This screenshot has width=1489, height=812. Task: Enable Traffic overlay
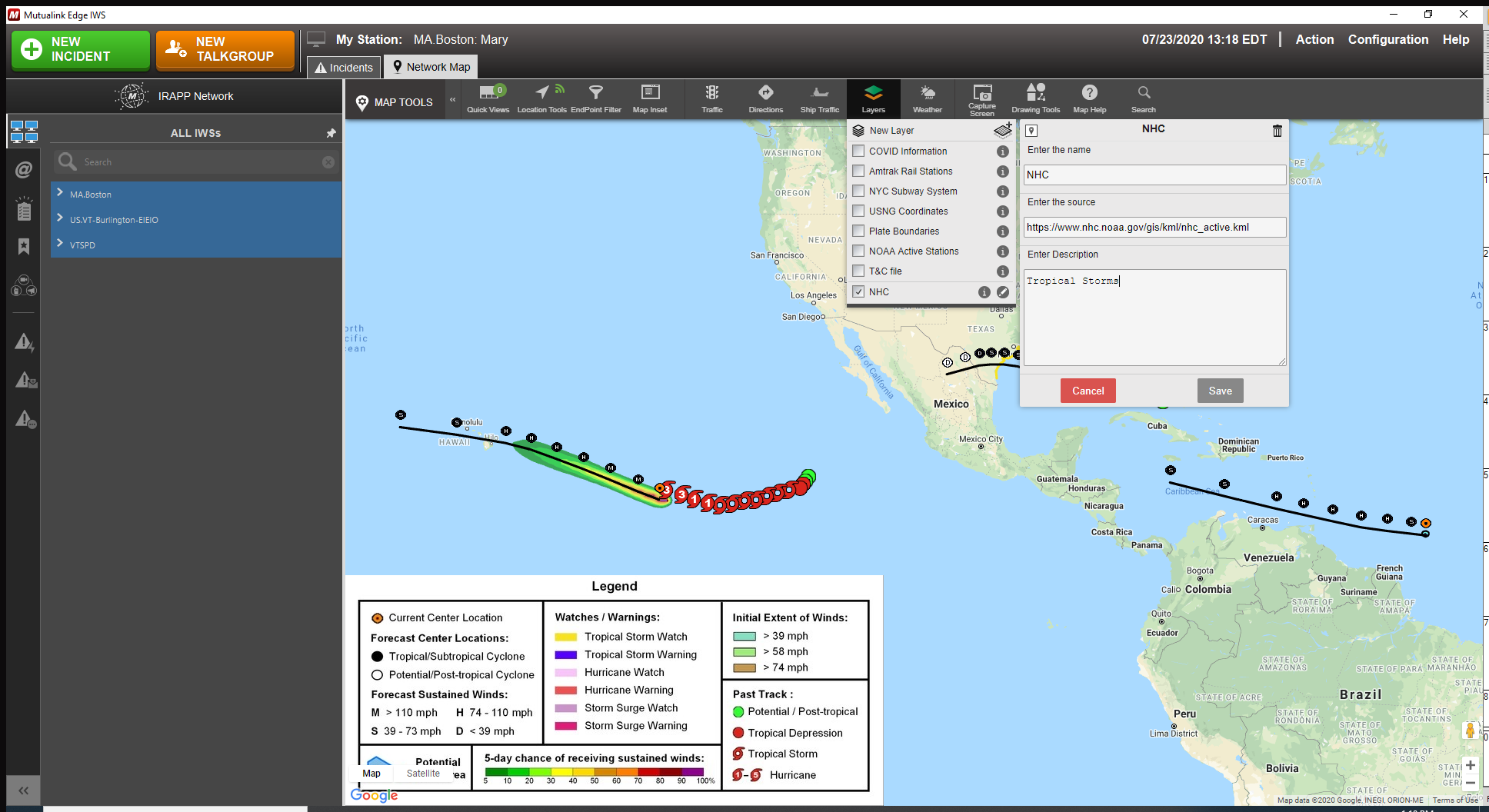pos(712,100)
